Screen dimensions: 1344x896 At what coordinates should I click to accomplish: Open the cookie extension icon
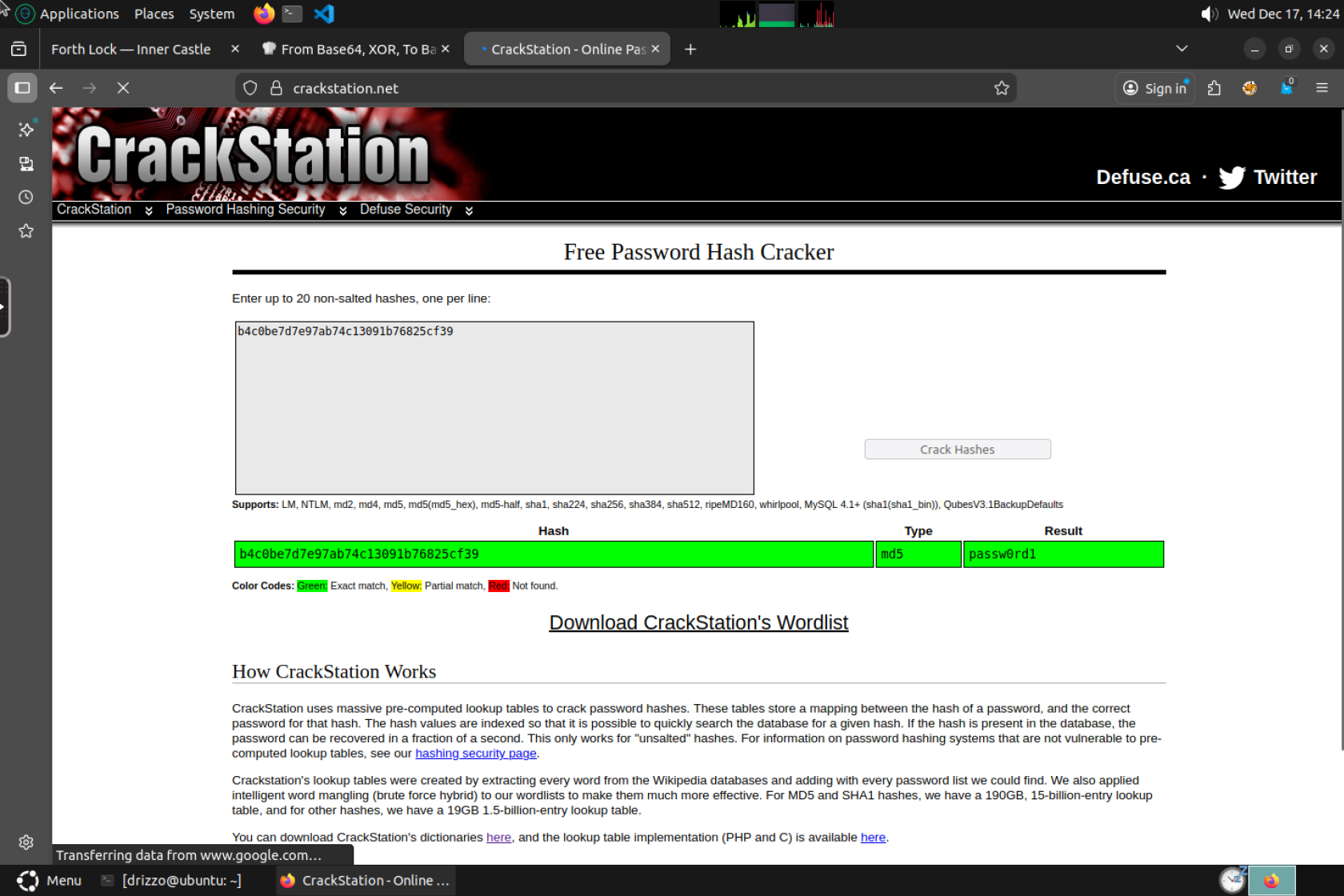(1250, 88)
